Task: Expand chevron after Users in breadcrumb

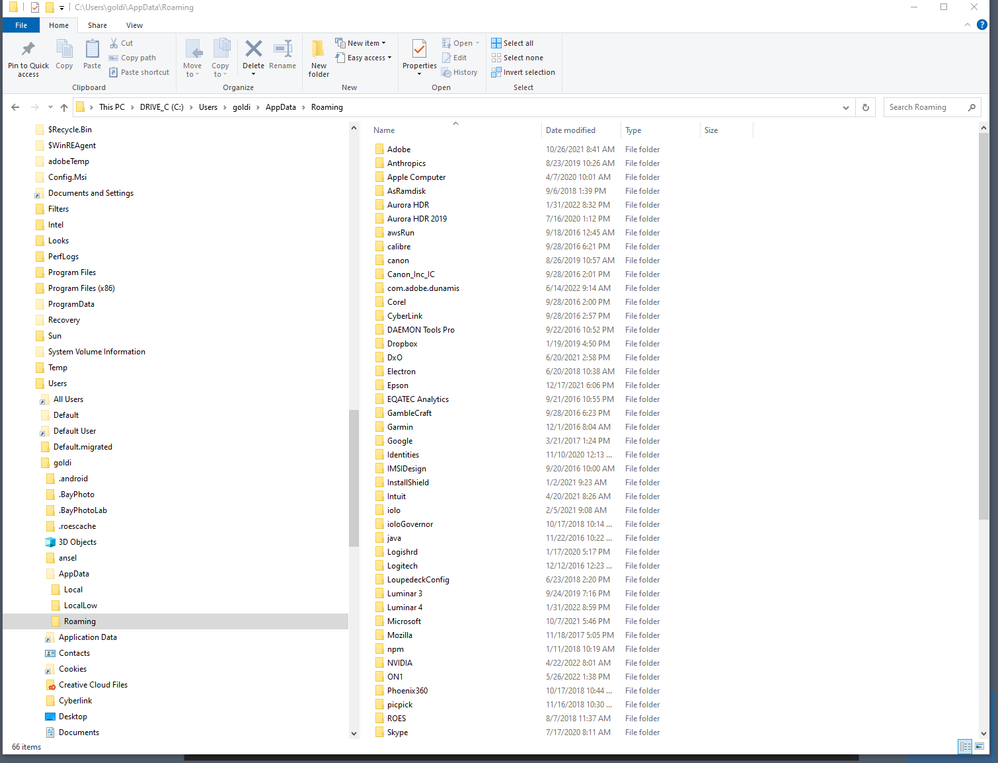Action: (225, 107)
